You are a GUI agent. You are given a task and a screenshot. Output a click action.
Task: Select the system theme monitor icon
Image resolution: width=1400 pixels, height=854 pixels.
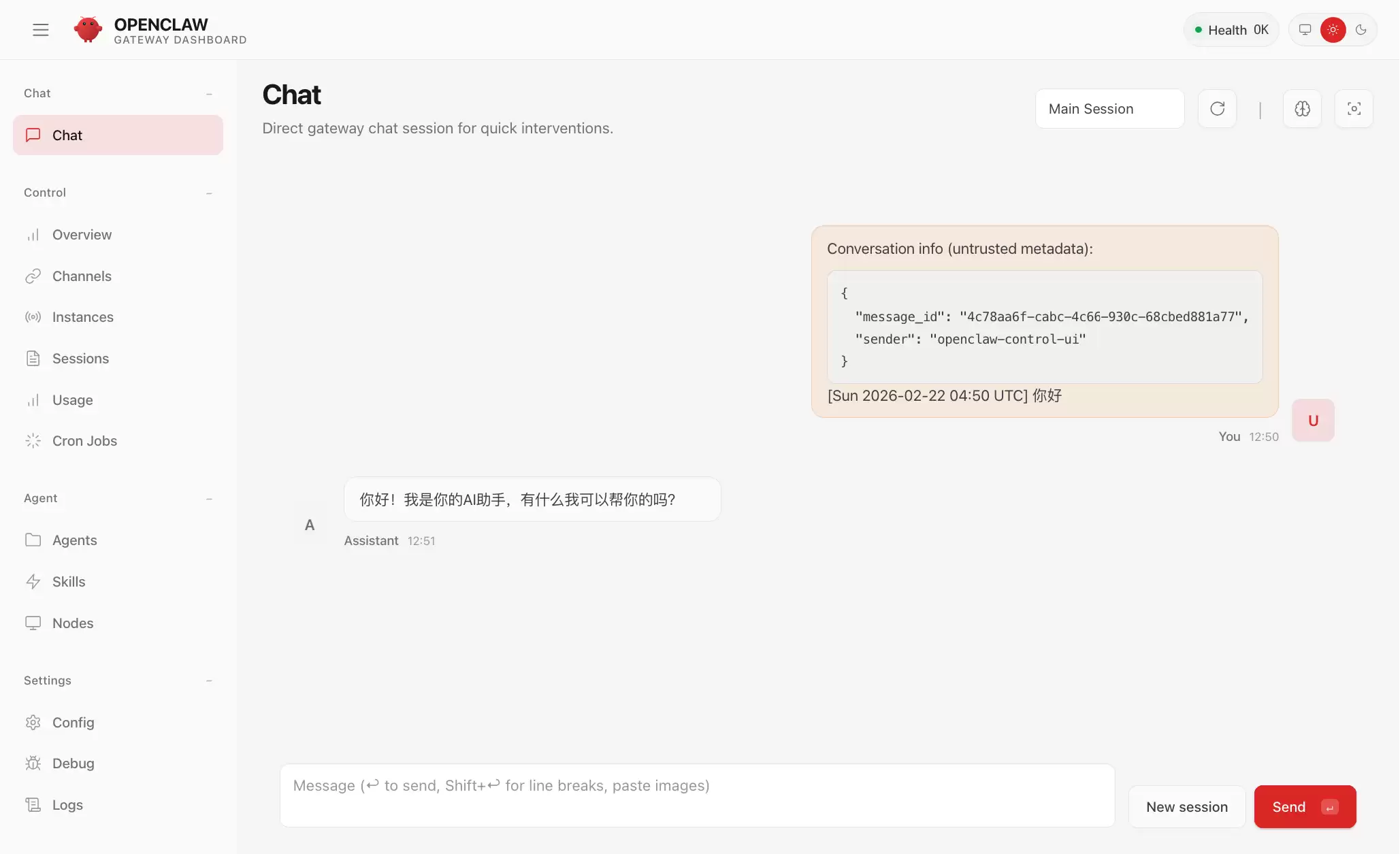1305,30
